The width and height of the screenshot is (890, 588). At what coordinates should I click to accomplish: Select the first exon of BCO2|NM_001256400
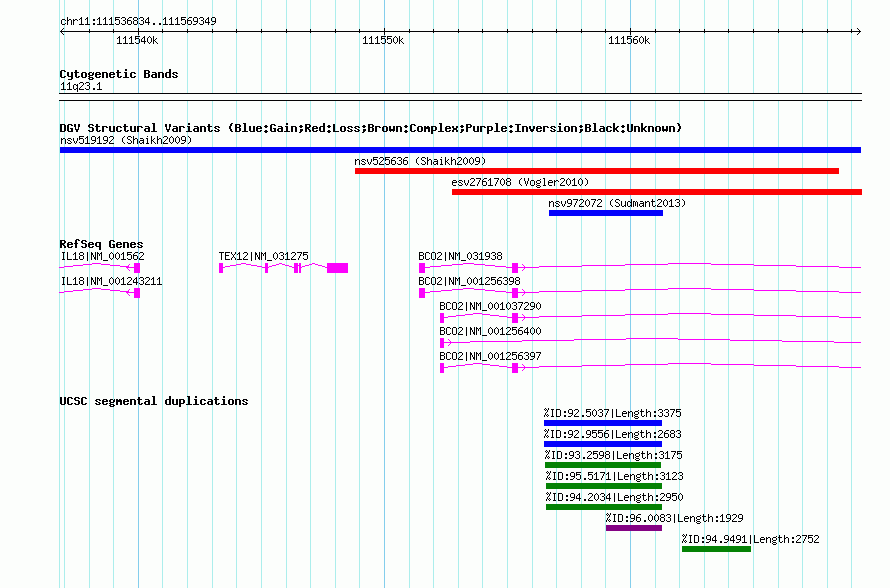(442, 343)
